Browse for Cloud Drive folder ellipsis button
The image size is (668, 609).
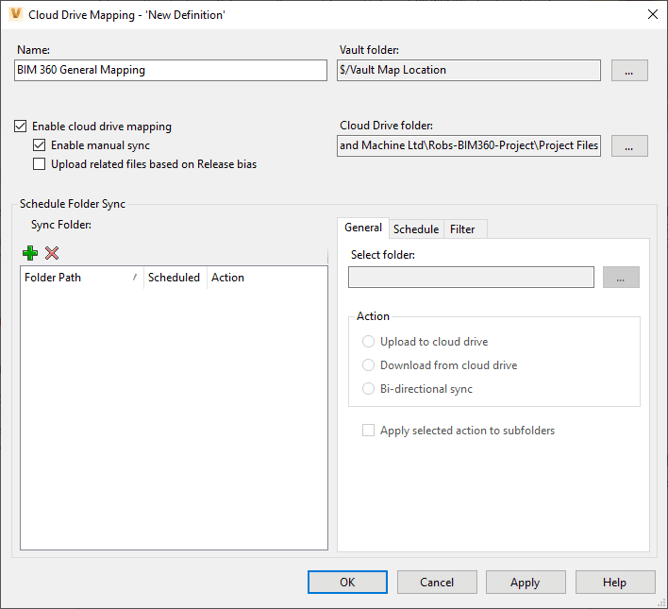[x=629, y=146]
